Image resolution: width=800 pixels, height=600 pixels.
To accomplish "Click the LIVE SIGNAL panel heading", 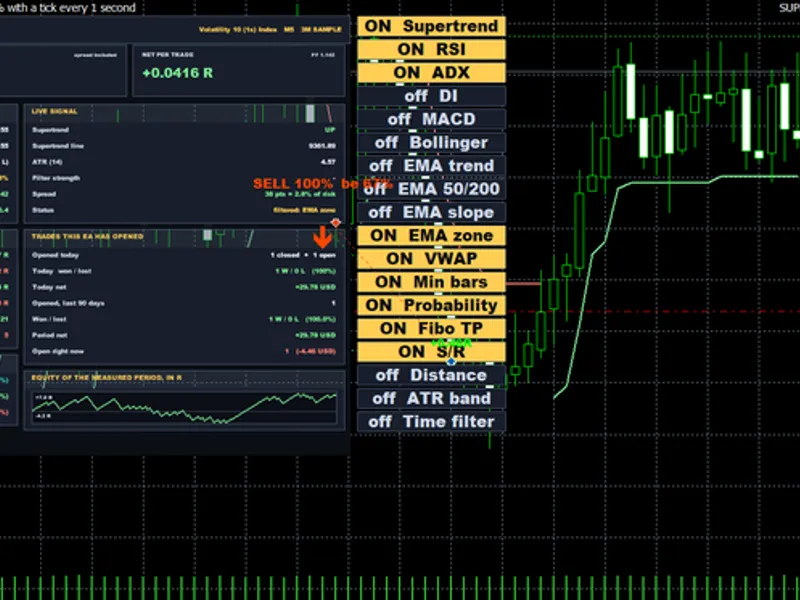I will click(x=54, y=111).
